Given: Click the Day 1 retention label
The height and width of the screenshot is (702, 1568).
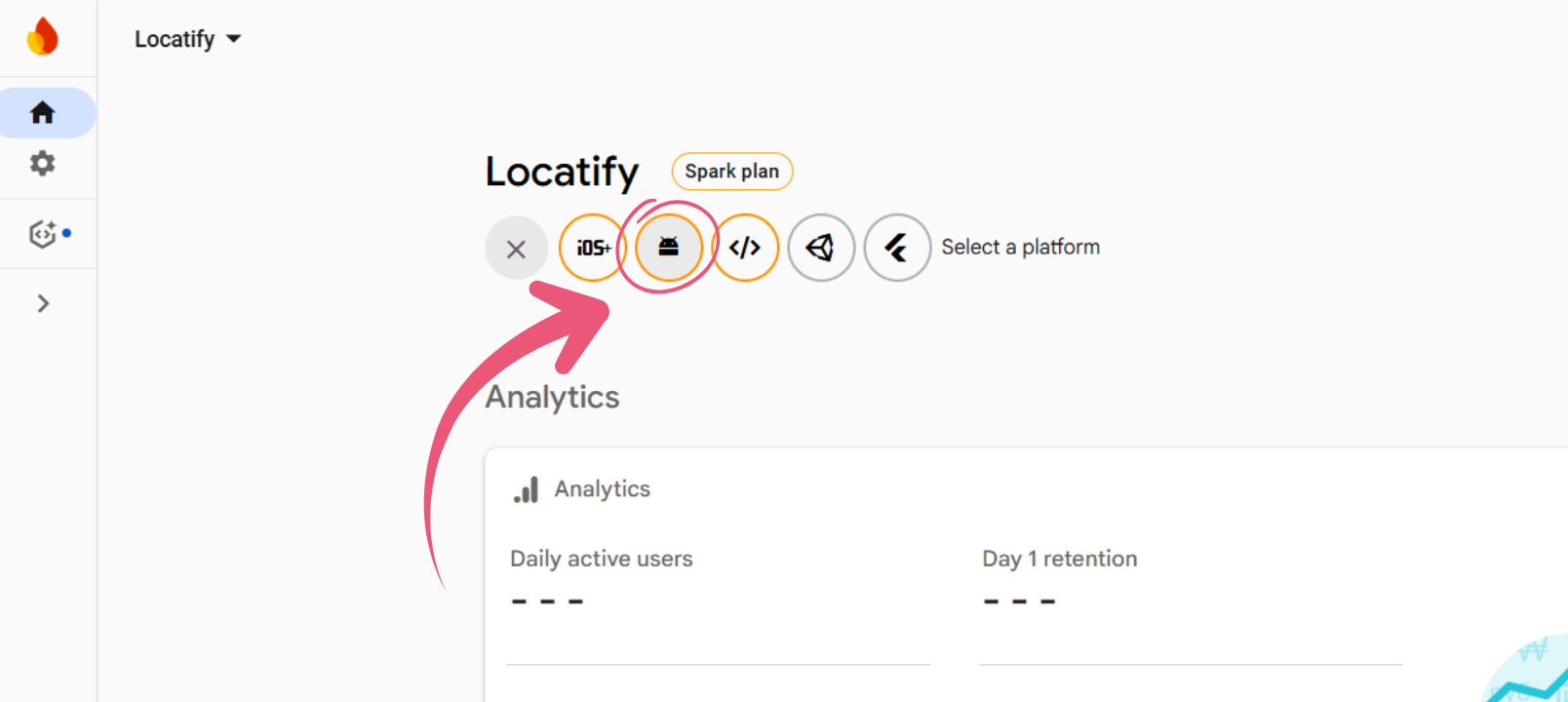Looking at the screenshot, I should click(x=1060, y=559).
